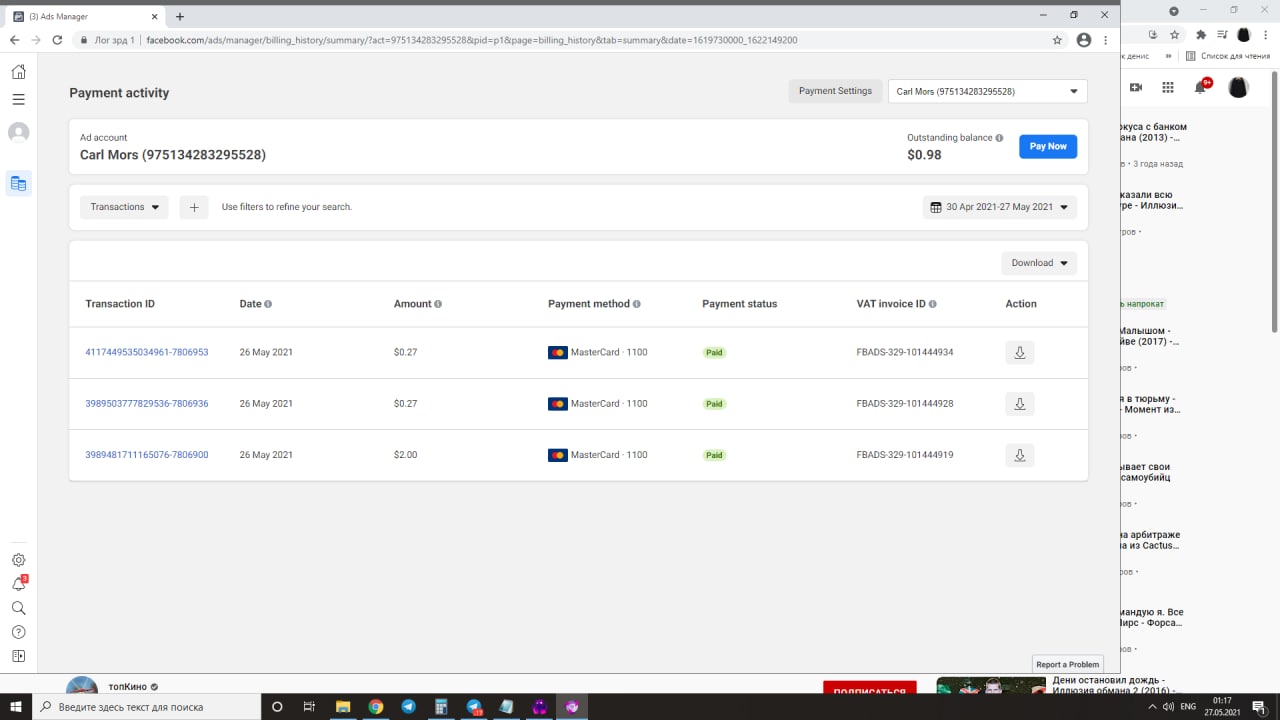The image size is (1280, 720).
Task: Download invoice FBADS-329-101444934
Action: [x=1019, y=352]
